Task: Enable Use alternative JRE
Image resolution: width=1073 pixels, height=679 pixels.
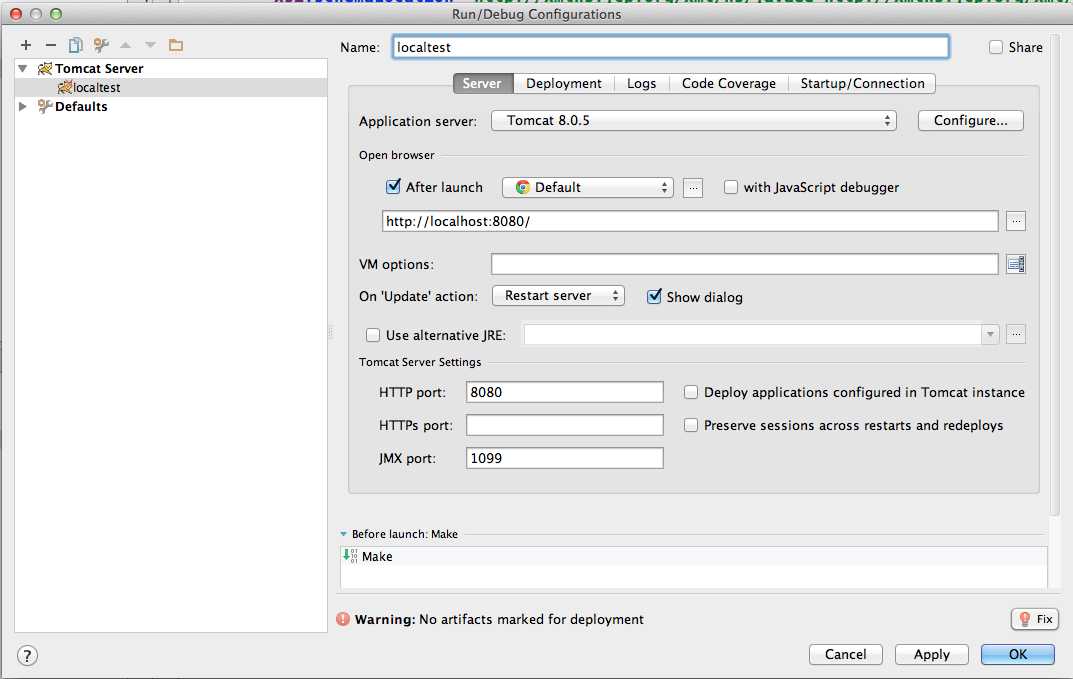Action: pos(373,335)
